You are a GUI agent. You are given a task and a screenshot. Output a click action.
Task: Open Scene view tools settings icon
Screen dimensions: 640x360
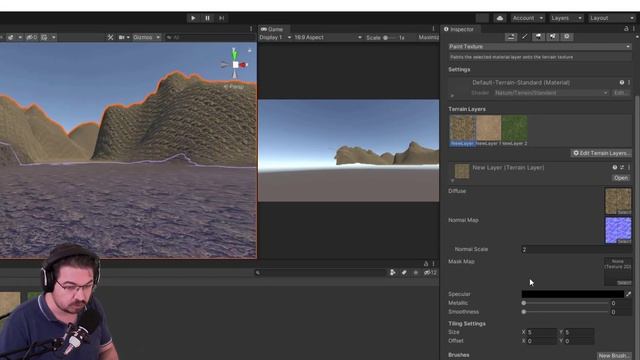pyautogui.click(x=110, y=37)
